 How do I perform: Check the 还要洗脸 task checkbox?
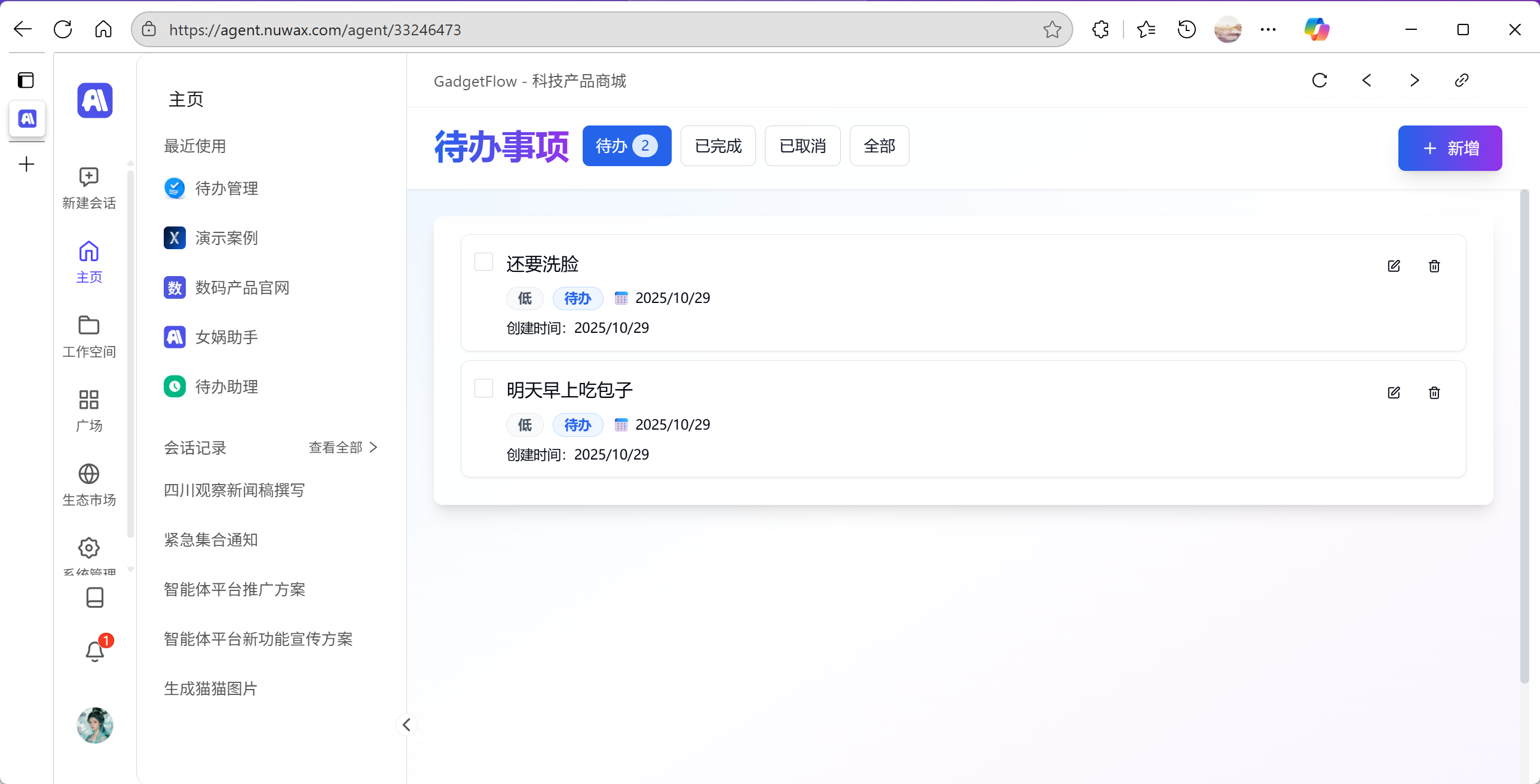coord(483,262)
